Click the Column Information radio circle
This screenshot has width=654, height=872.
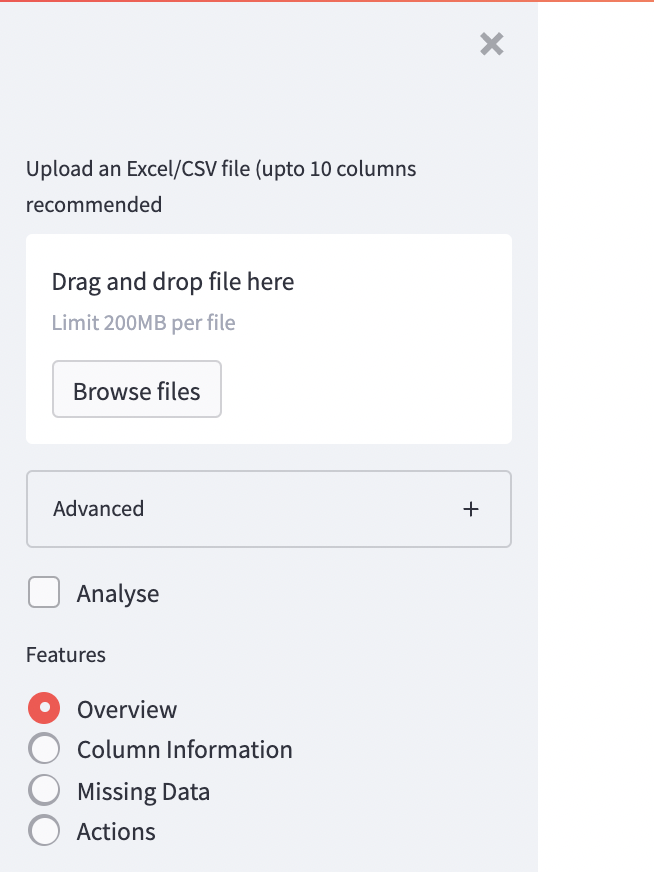pos(44,748)
